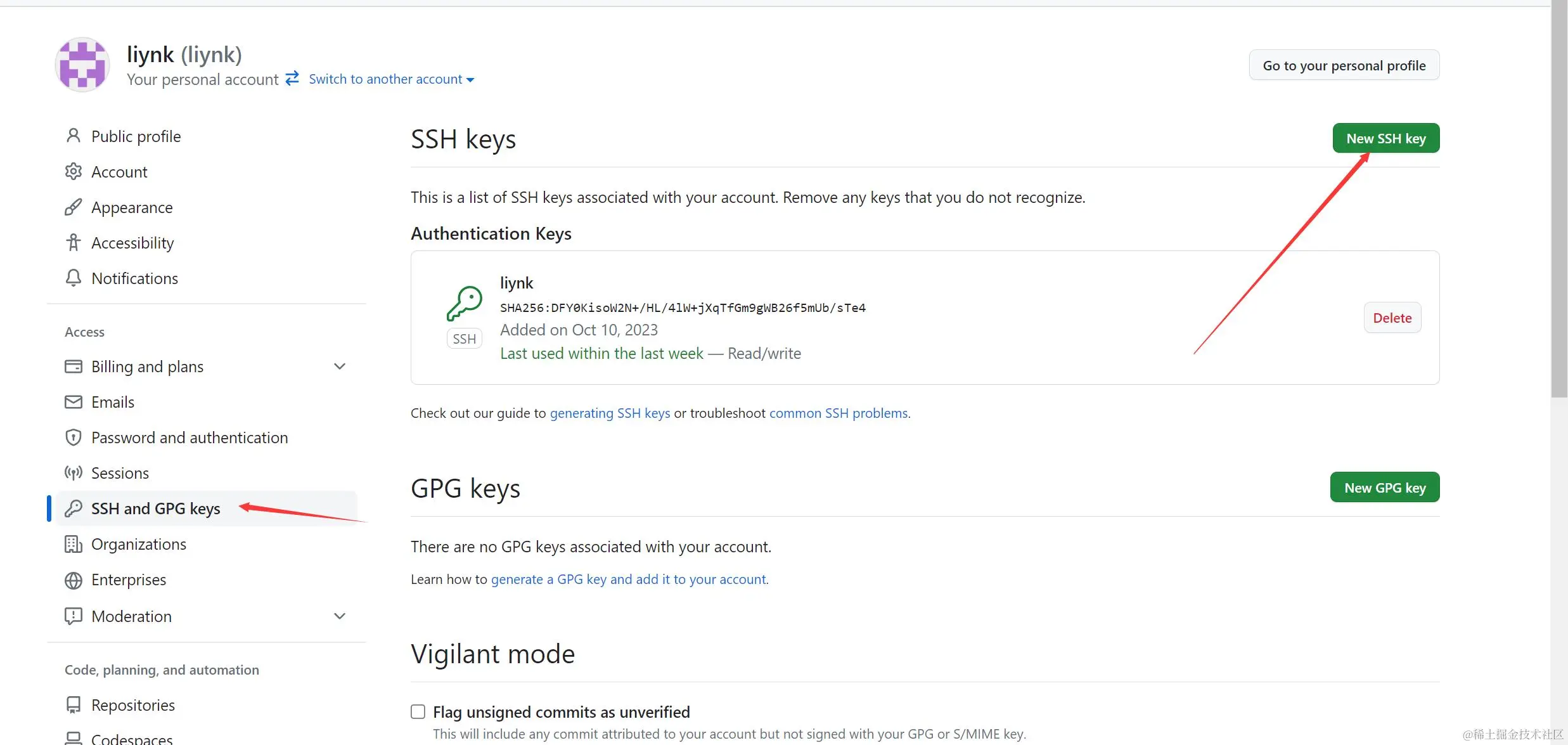
Task: Click the liynk profile avatar image
Action: tap(82, 65)
